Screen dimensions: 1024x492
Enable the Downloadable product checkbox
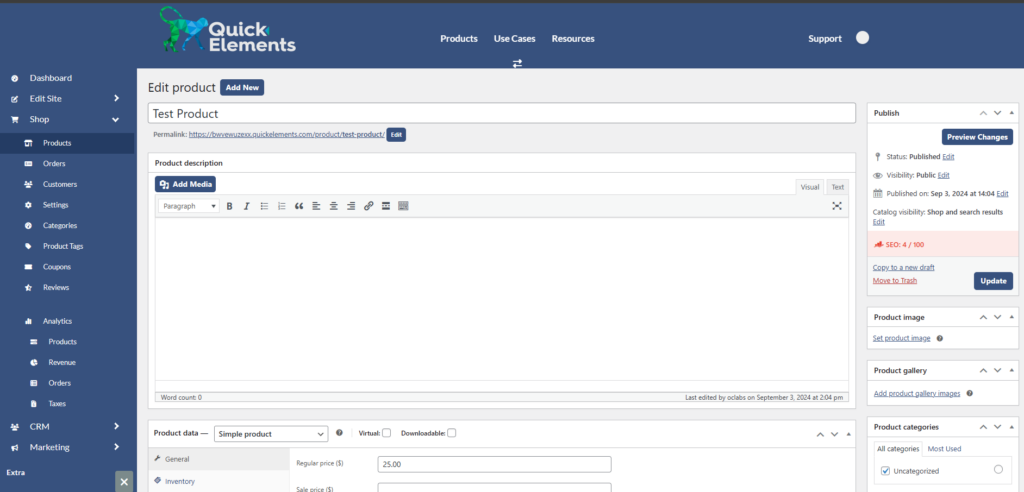coord(452,433)
